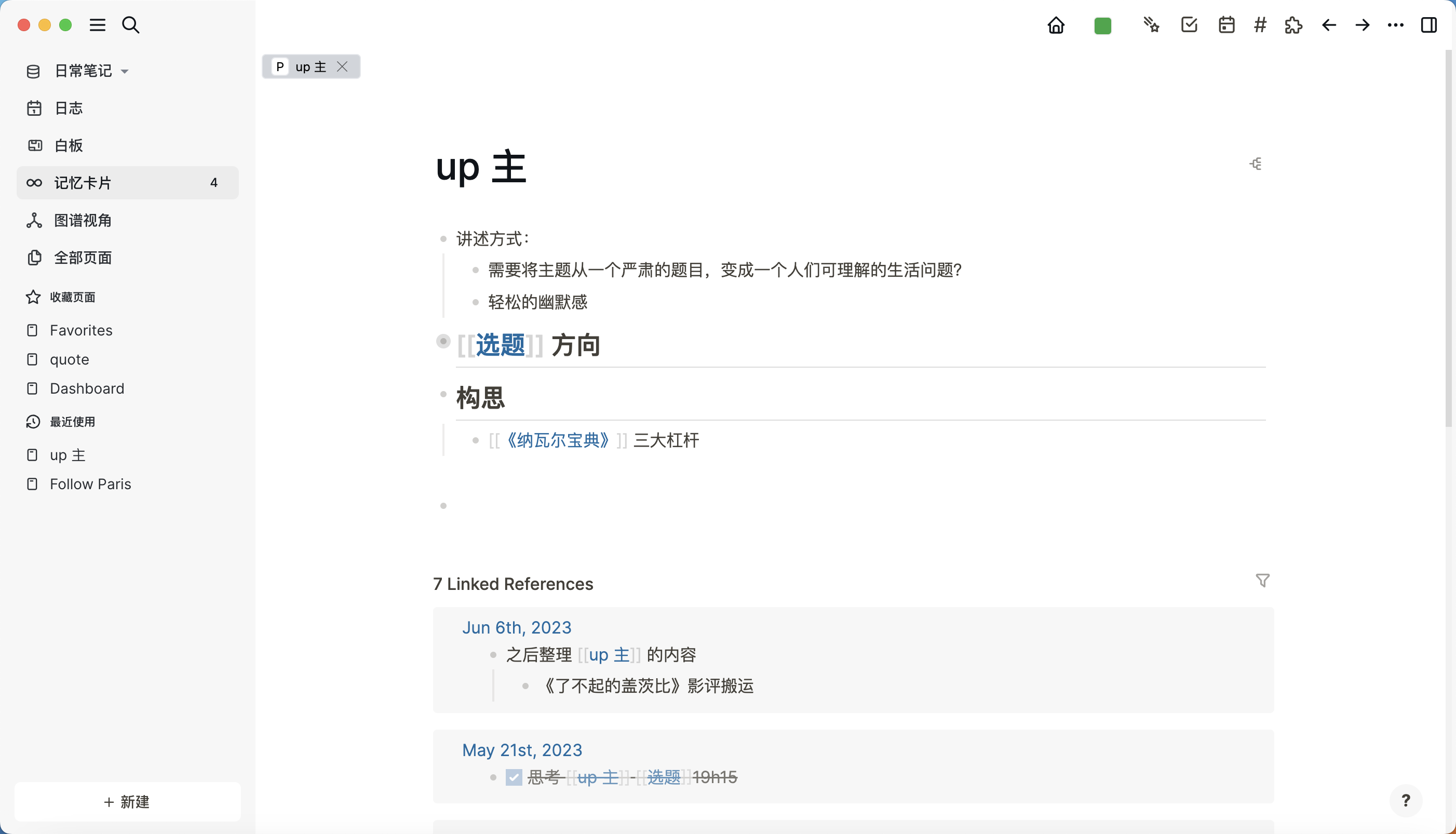Open May 21st, 2023 journal link
Image resolution: width=1456 pixels, height=834 pixels.
coord(522,750)
